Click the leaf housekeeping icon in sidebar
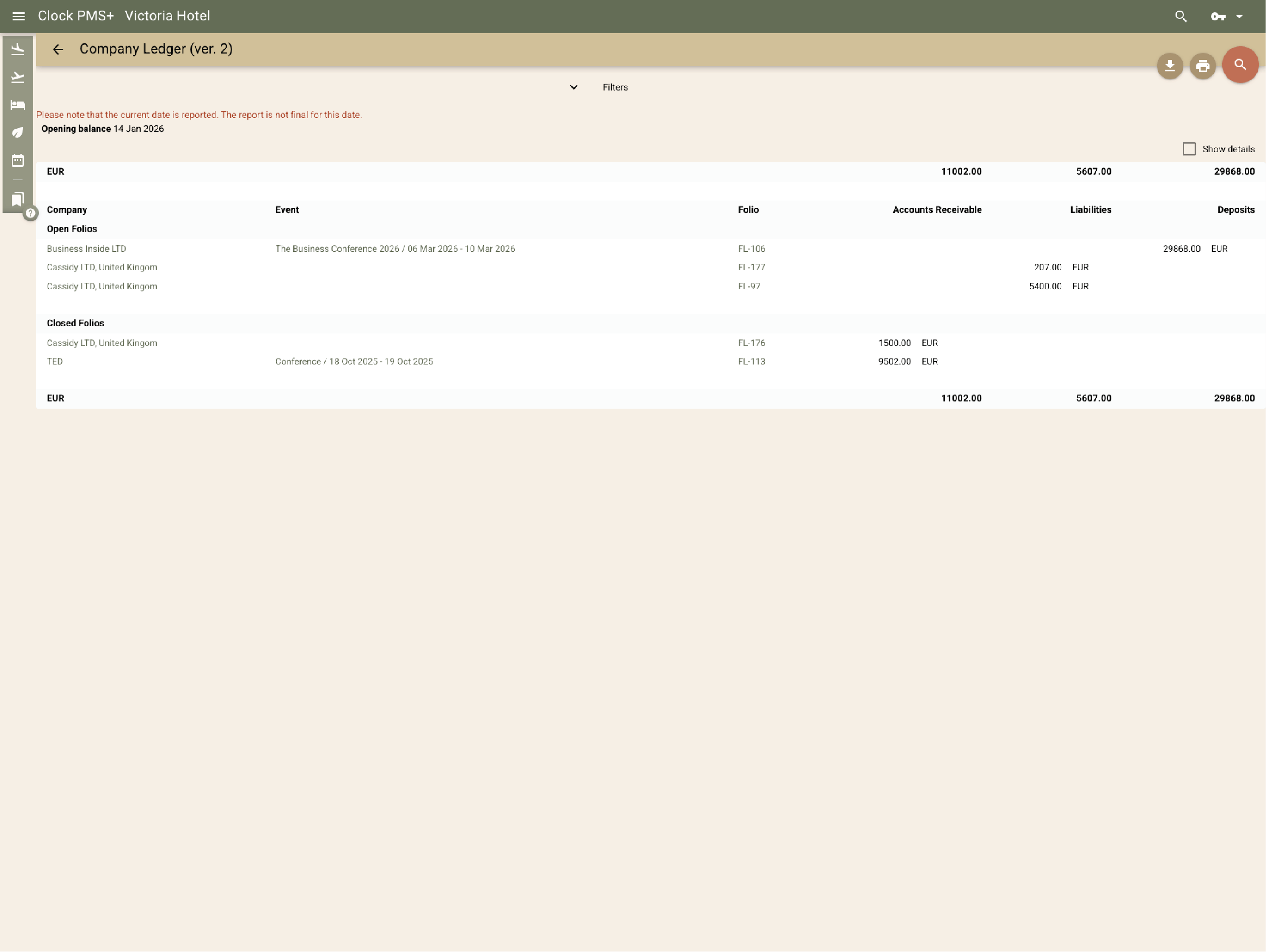The width and height of the screenshot is (1266, 952). pos(17,132)
